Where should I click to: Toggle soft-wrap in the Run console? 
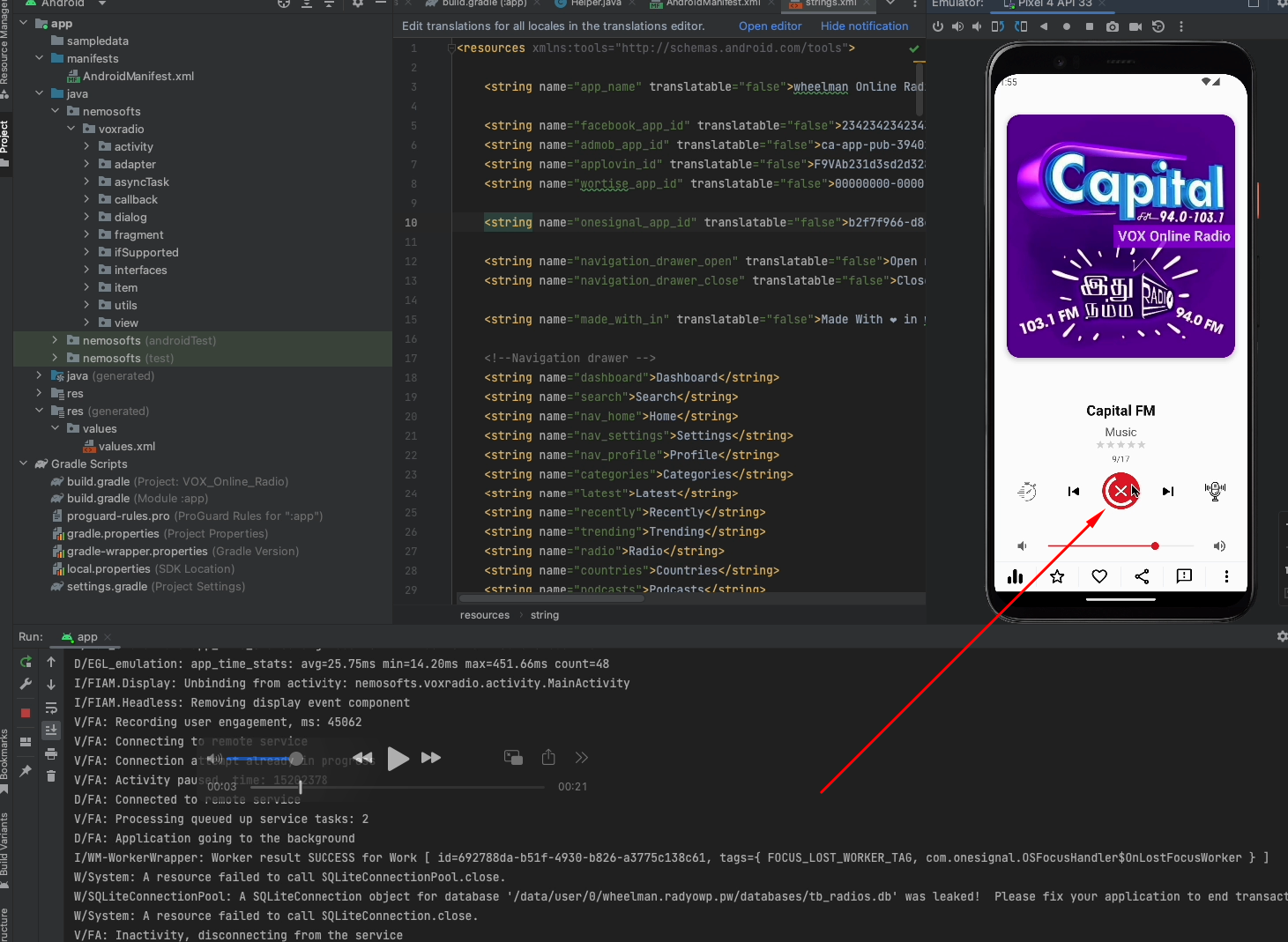click(x=51, y=708)
